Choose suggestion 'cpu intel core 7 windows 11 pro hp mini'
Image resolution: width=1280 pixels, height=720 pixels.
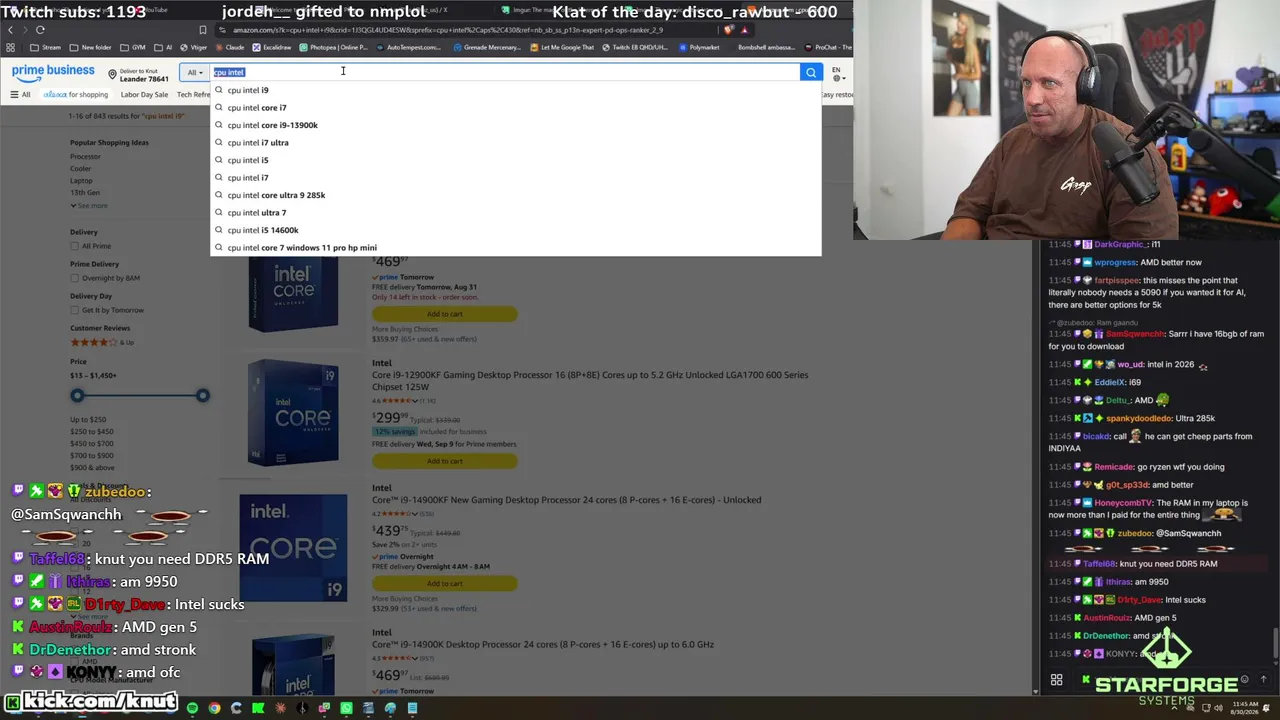pos(515,248)
